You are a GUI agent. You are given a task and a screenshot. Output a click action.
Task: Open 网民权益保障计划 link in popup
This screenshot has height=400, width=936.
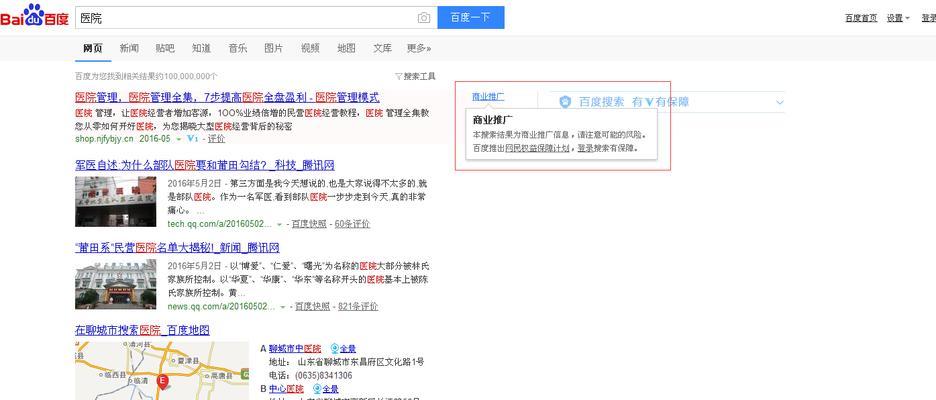coord(537,148)
